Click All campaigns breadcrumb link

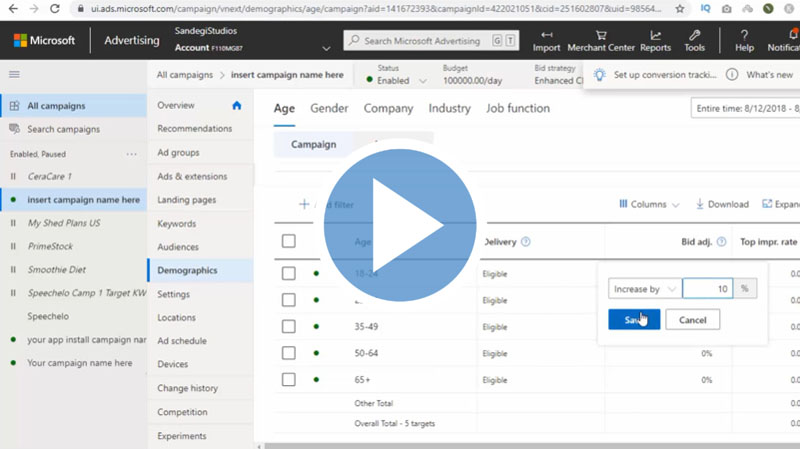pyautogui.click(x=185, y=75)
